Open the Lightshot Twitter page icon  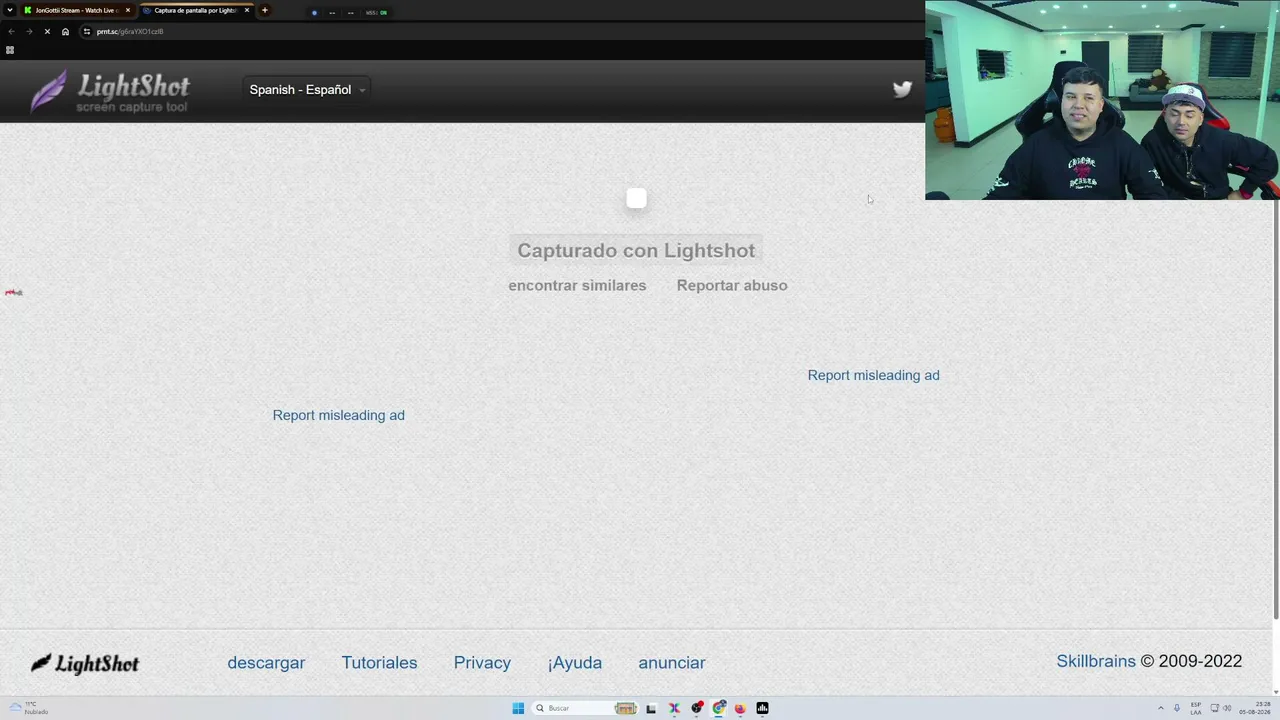tap(902, 90)
